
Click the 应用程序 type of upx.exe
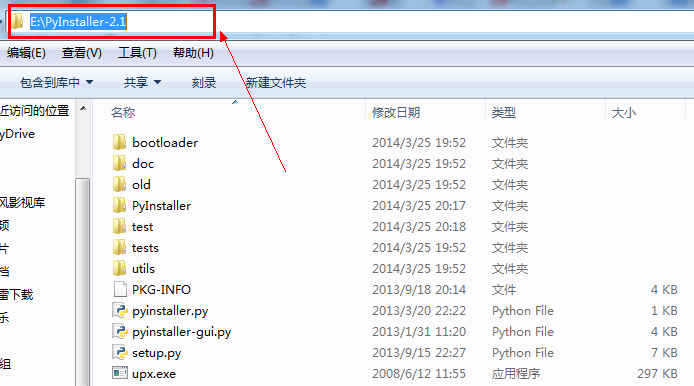(516, 374)
